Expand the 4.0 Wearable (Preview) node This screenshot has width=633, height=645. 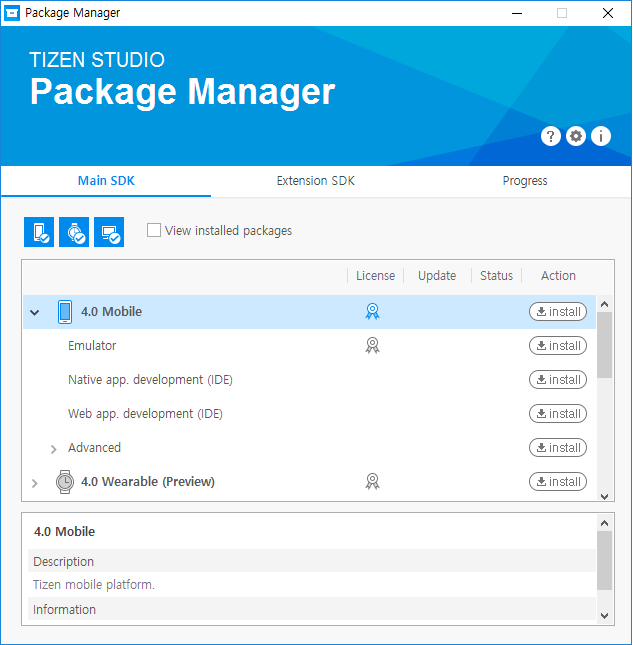[35, 483]
